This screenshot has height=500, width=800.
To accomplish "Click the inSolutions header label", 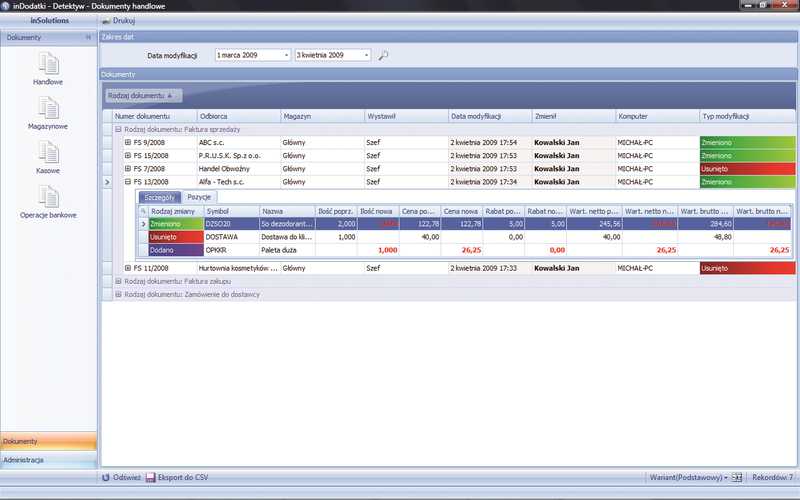I will tap(49, 20).
